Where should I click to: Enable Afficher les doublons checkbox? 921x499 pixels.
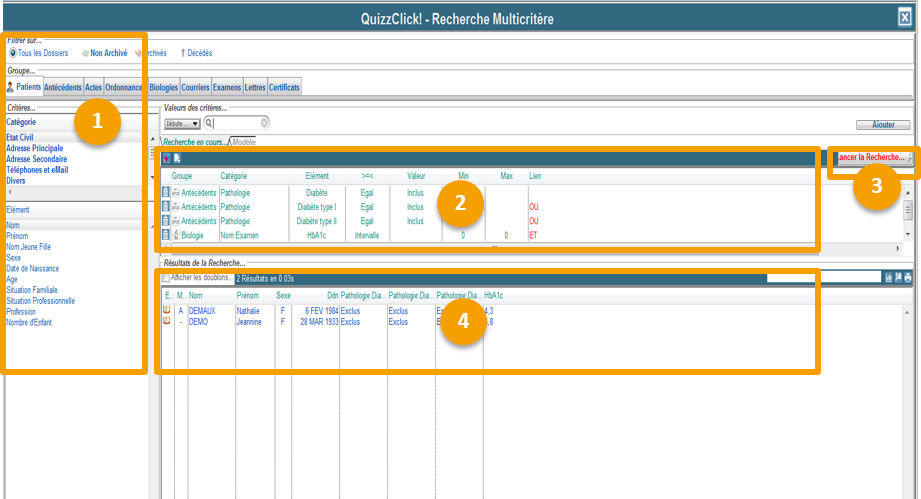pyautogui.click(x=166, y=278)
